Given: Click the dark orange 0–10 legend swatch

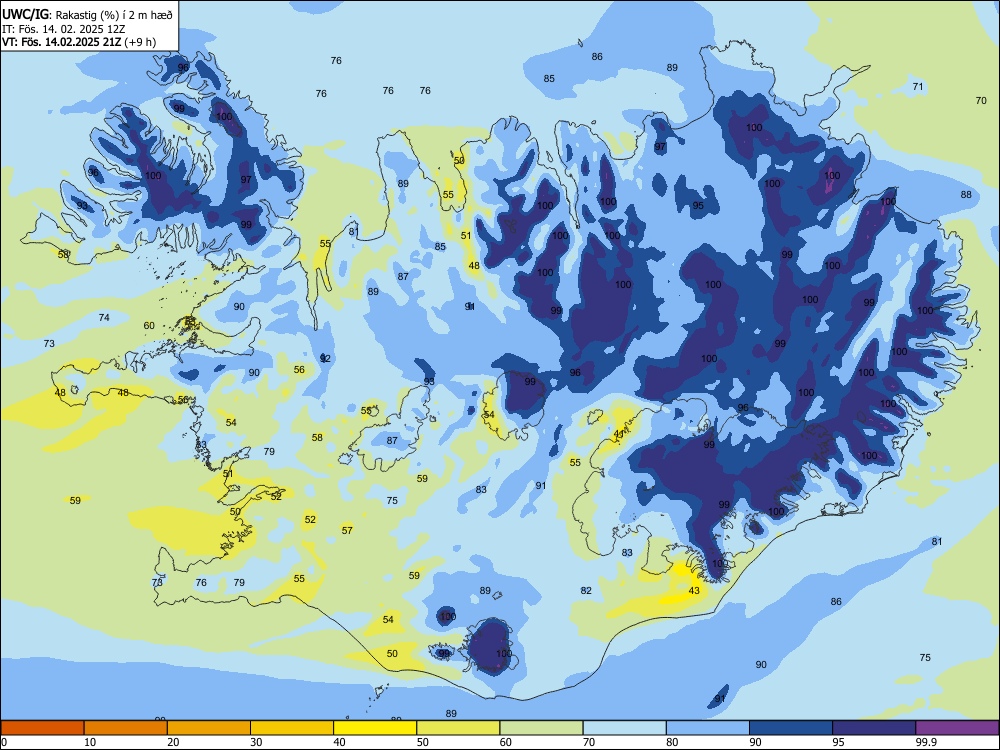Looking at the screenshot, I should tap(42, 728).
